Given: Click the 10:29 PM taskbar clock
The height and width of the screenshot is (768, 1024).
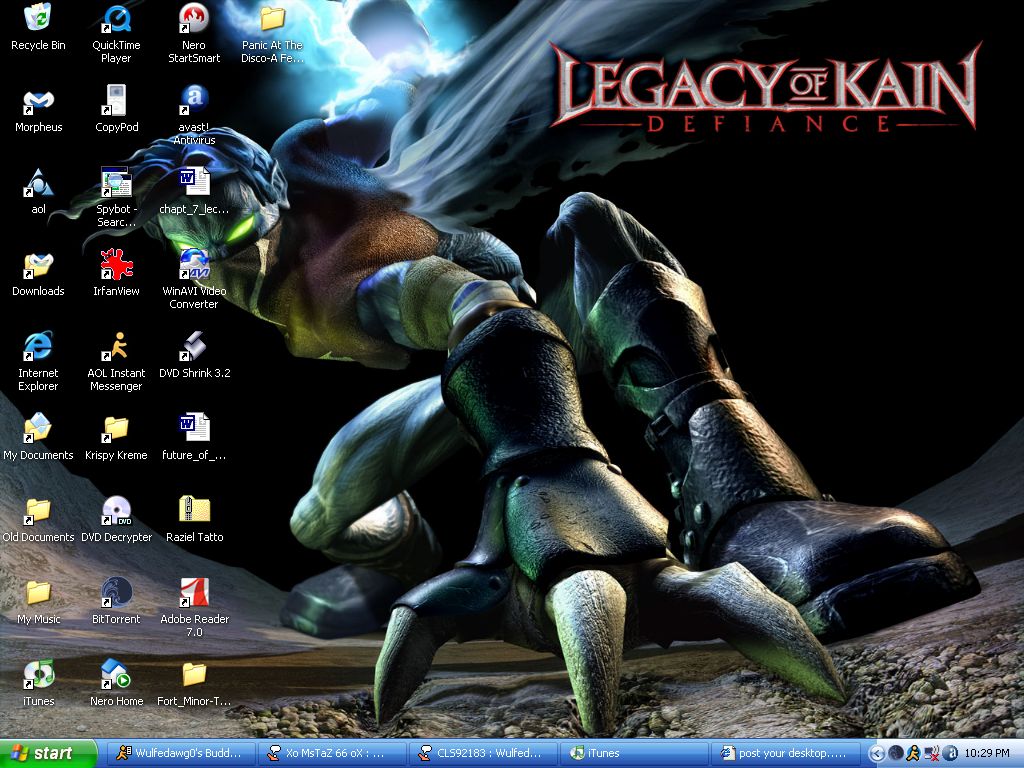Looking at the screenshot, I should (x=987, y=754).
